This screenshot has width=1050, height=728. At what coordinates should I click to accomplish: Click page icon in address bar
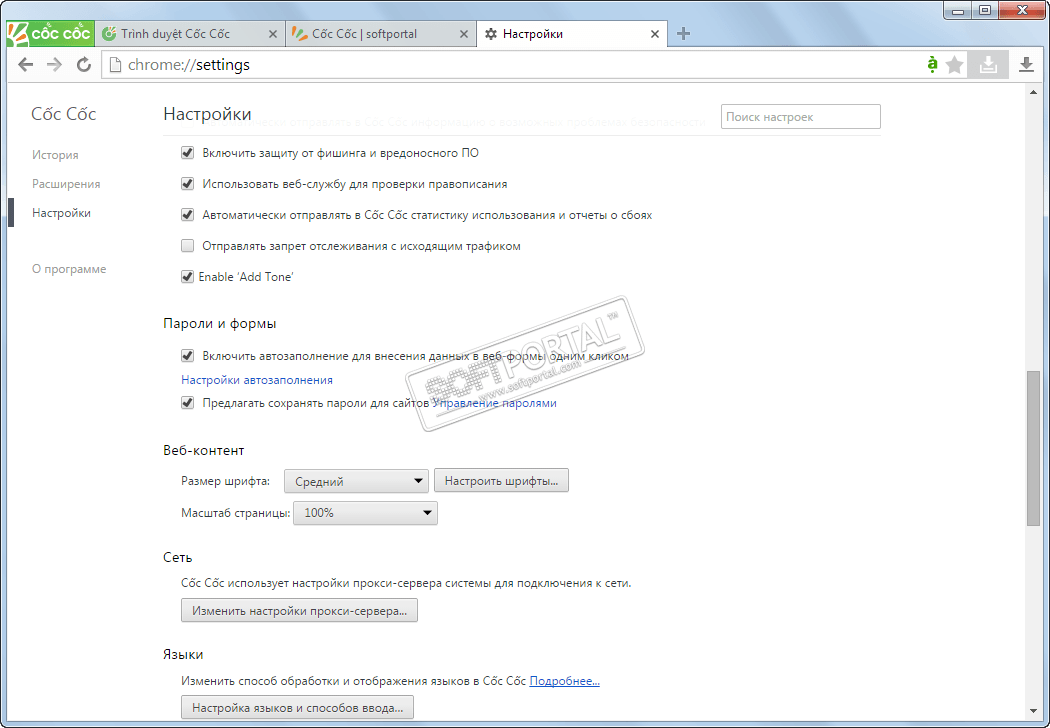[x=115, y=65]
